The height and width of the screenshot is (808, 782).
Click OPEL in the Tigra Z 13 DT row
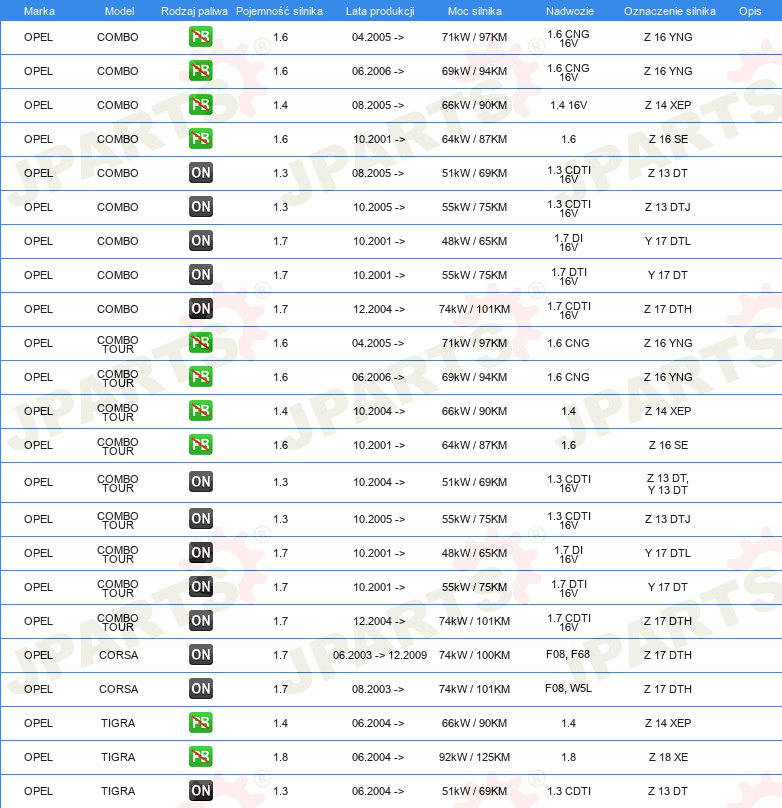[38, 791]
